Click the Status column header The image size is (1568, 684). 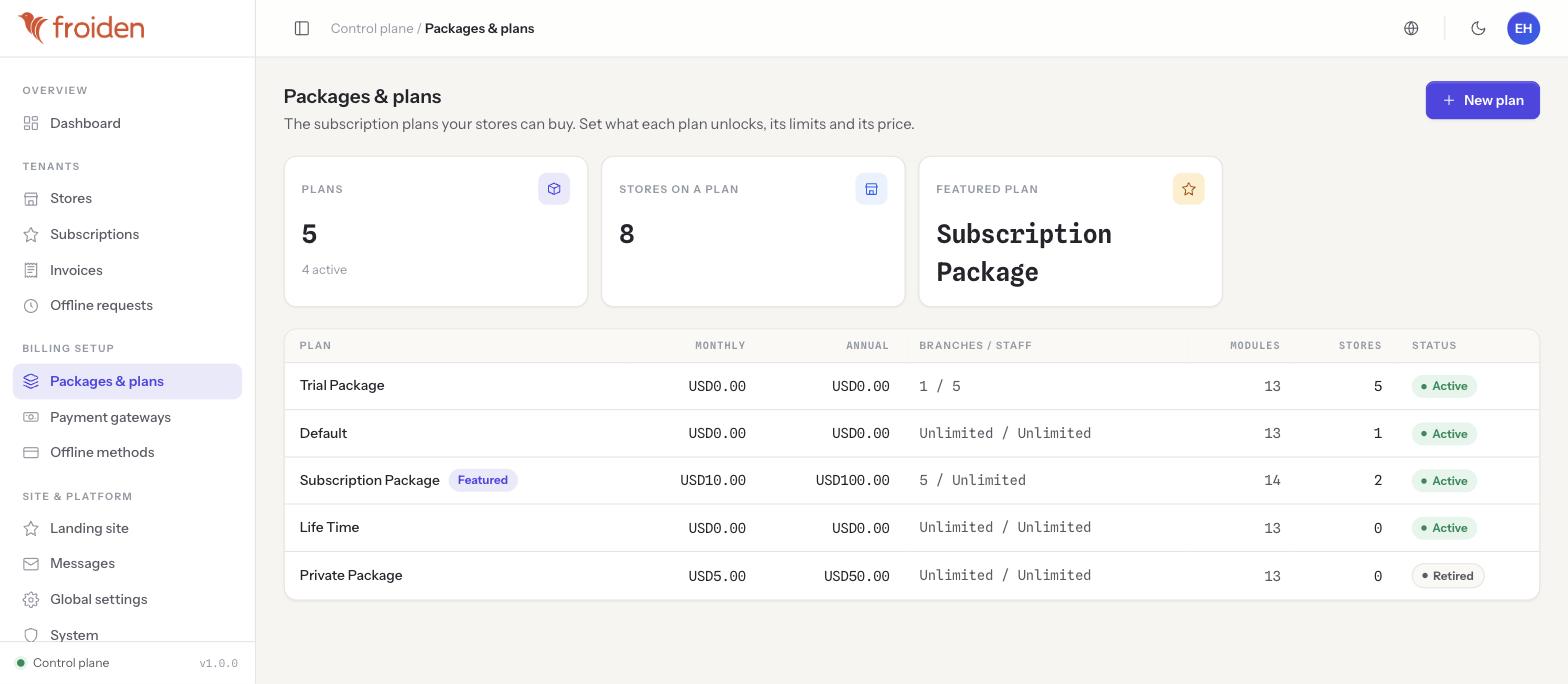tap(1434, 346)
